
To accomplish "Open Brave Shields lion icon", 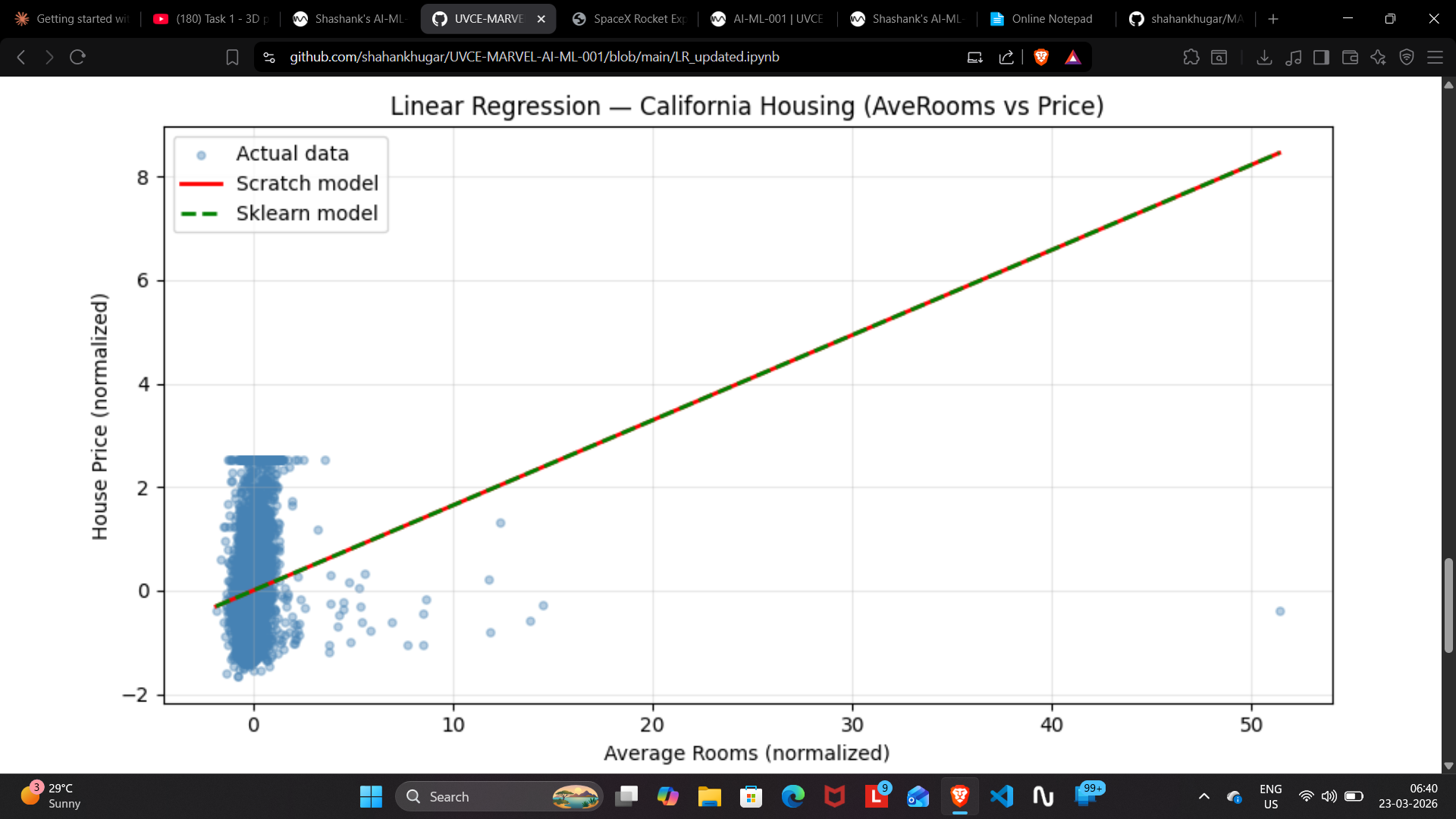I will (1041, 57).
